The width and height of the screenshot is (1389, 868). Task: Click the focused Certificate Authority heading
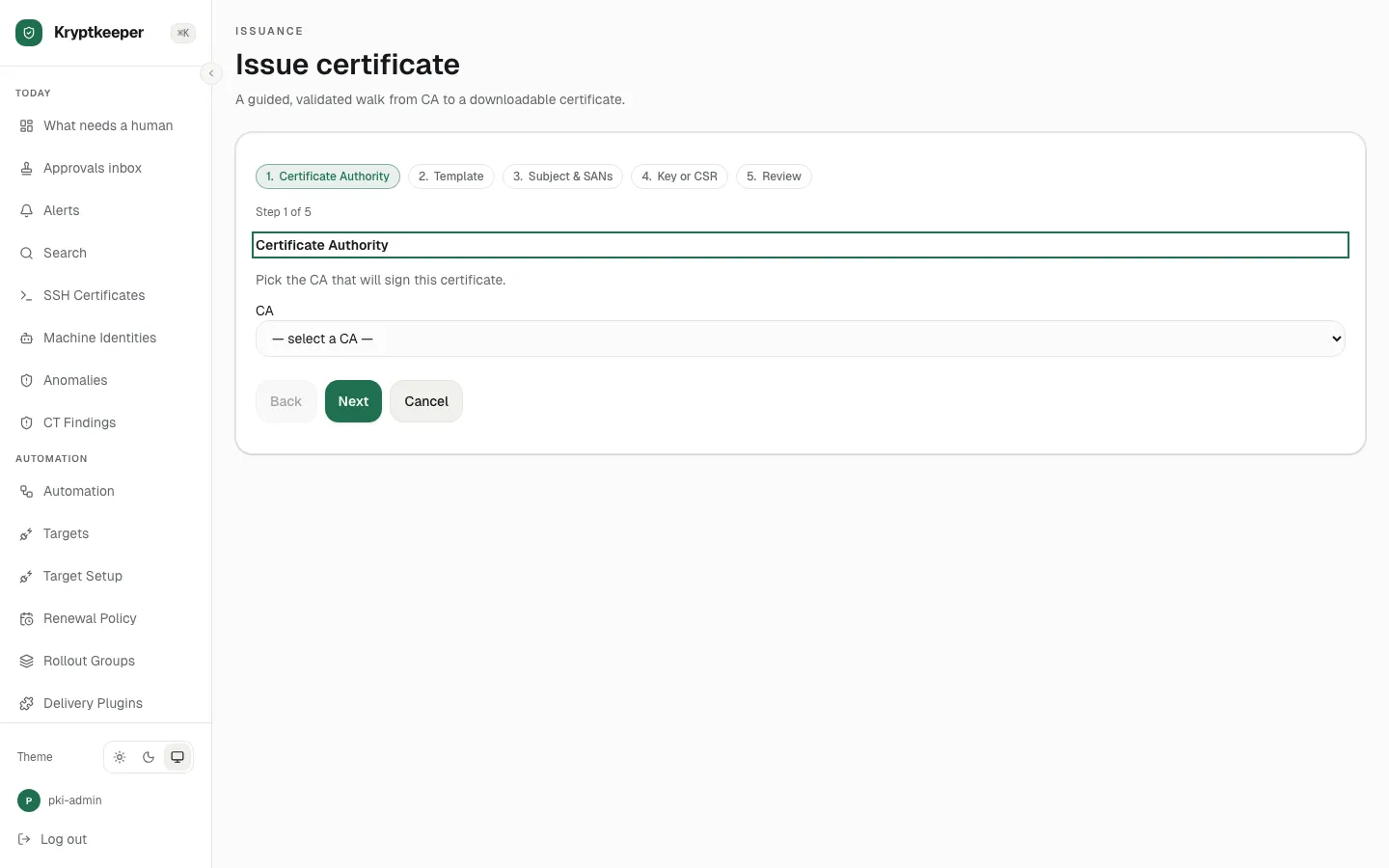coord(801,245)
